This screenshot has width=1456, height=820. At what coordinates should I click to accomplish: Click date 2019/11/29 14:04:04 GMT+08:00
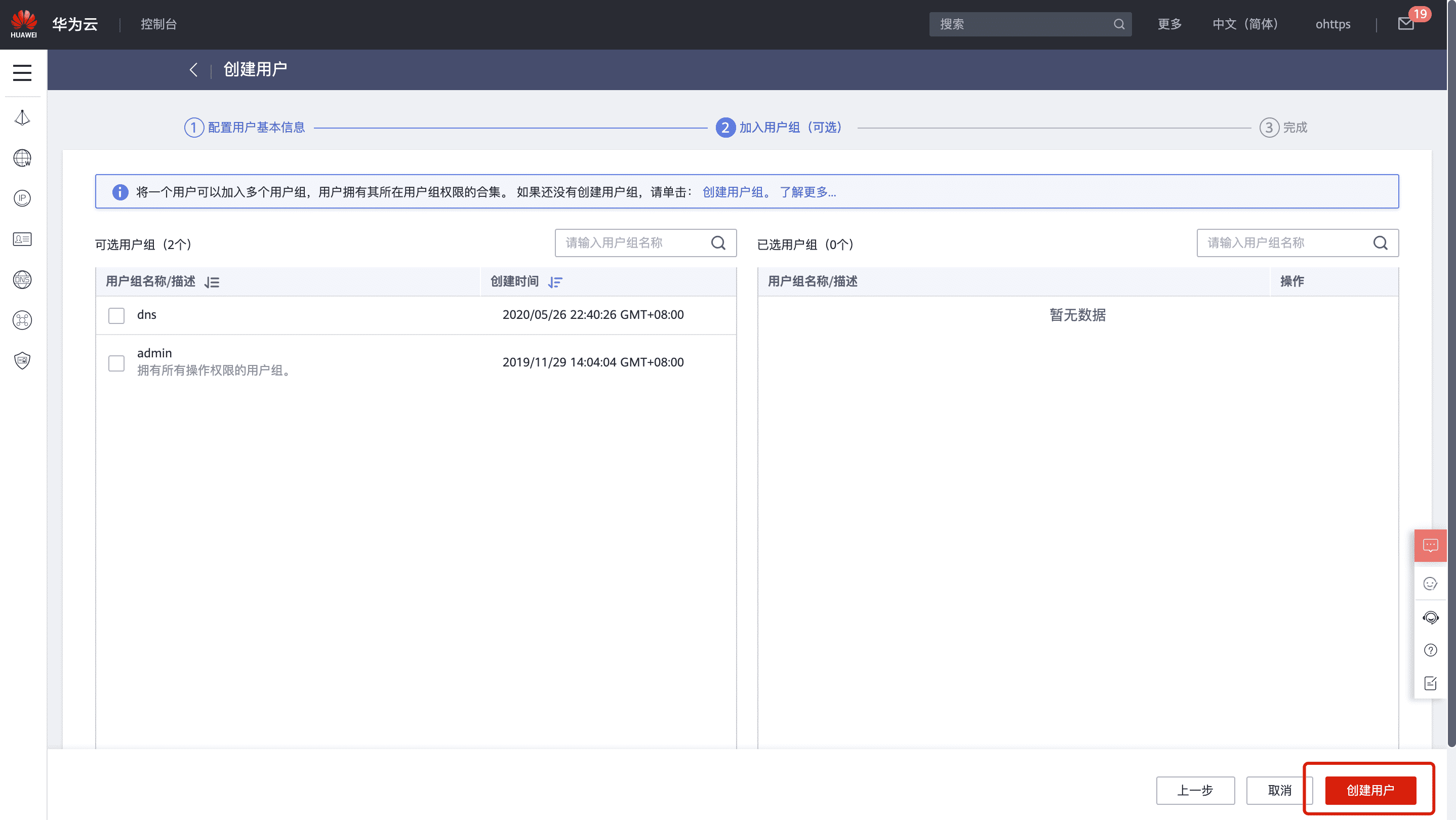(x=593, y=362)
